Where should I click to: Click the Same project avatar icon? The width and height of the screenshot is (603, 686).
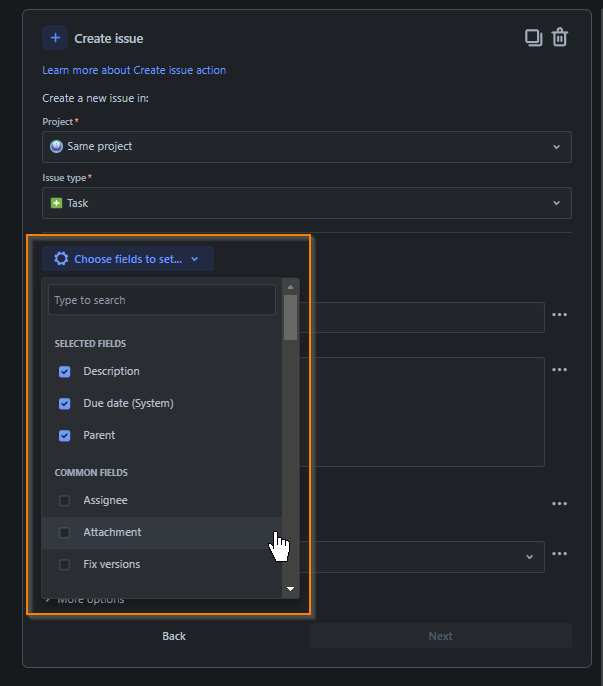56,146
